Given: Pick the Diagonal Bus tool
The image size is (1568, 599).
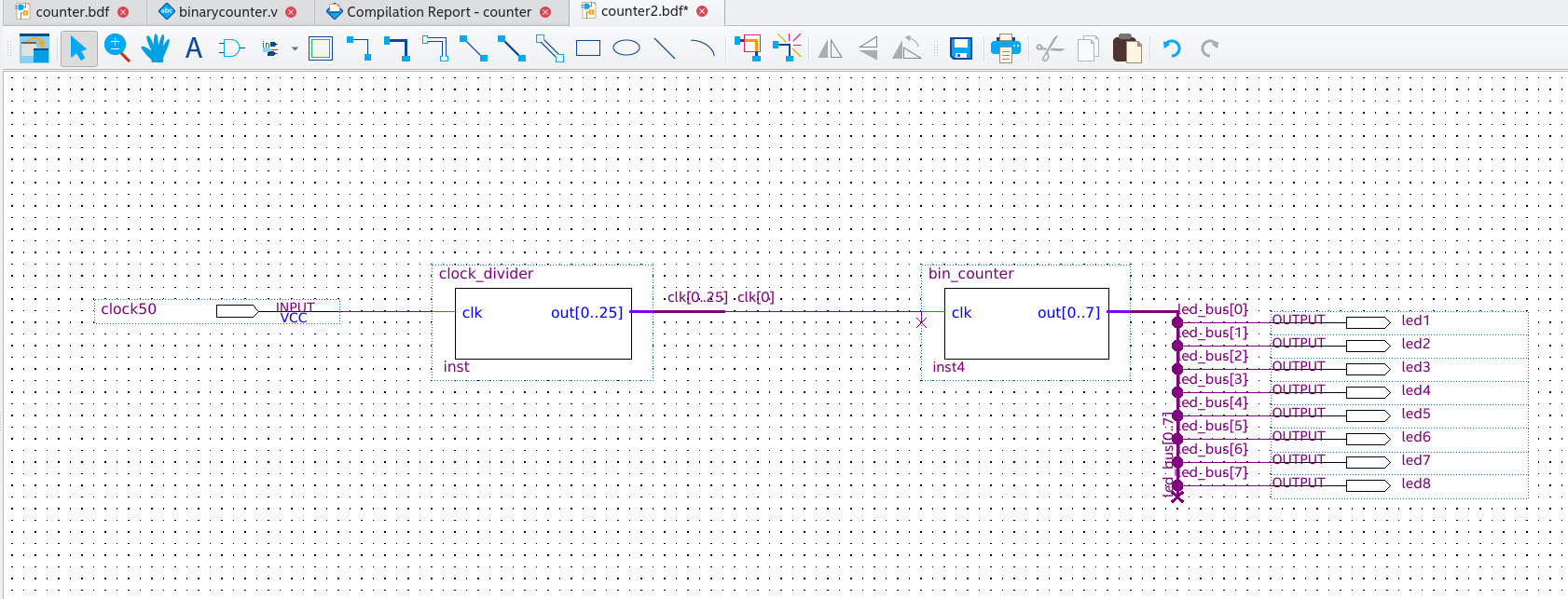Looking at the screenshot, I should 512,48.
